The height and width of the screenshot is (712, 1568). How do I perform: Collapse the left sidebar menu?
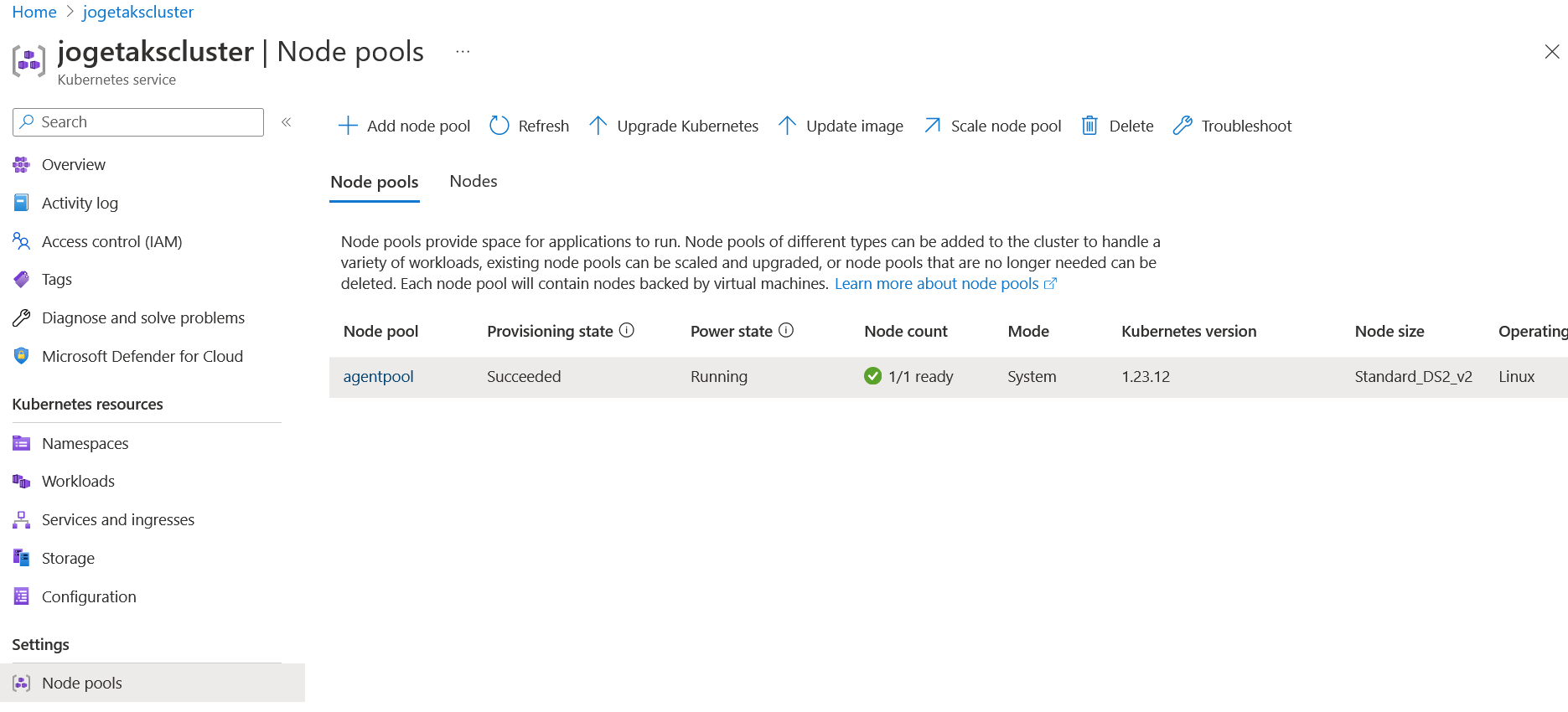(287, 122)
